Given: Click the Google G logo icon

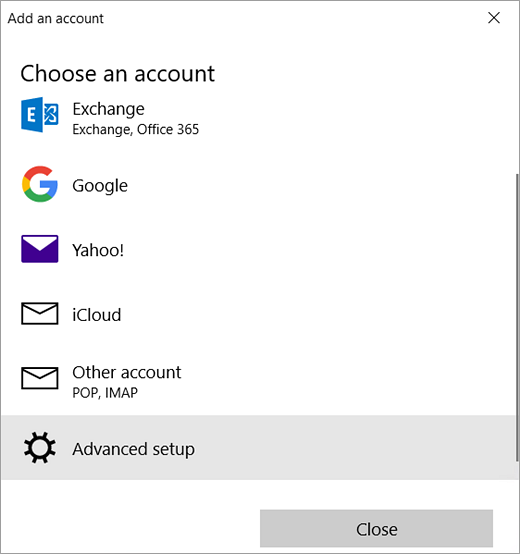Looking at the screenshot, I should [x=40, y=184].
